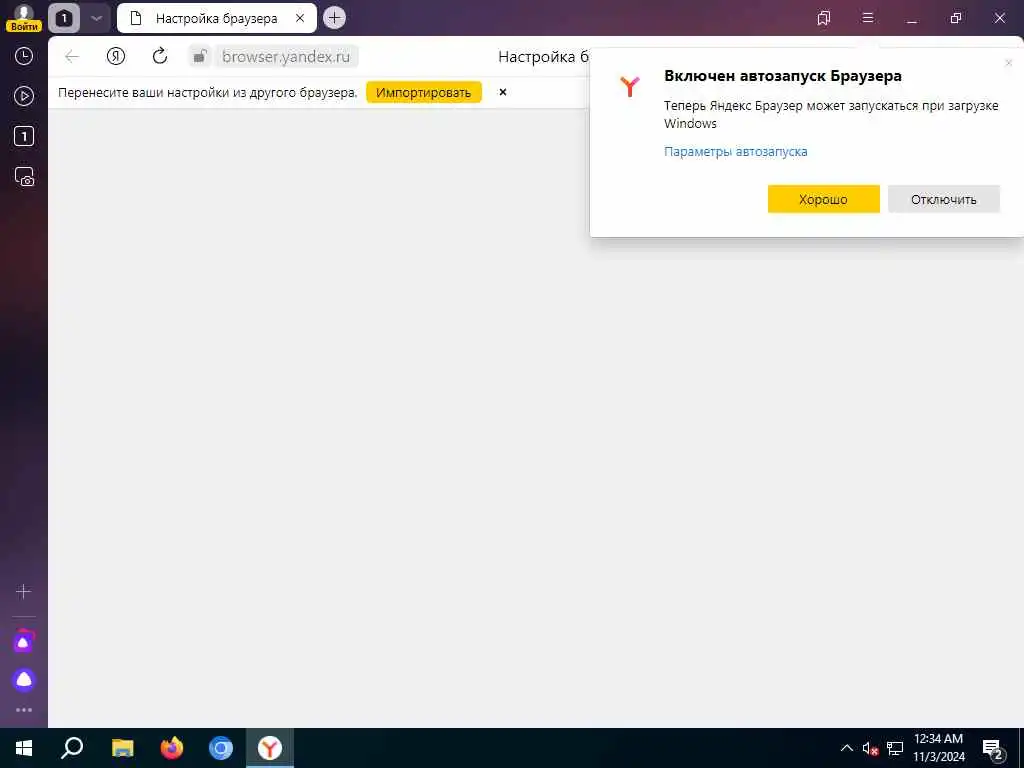Click the Отключить button
Screen dimensions: 1024x768
tap(943, 199)
